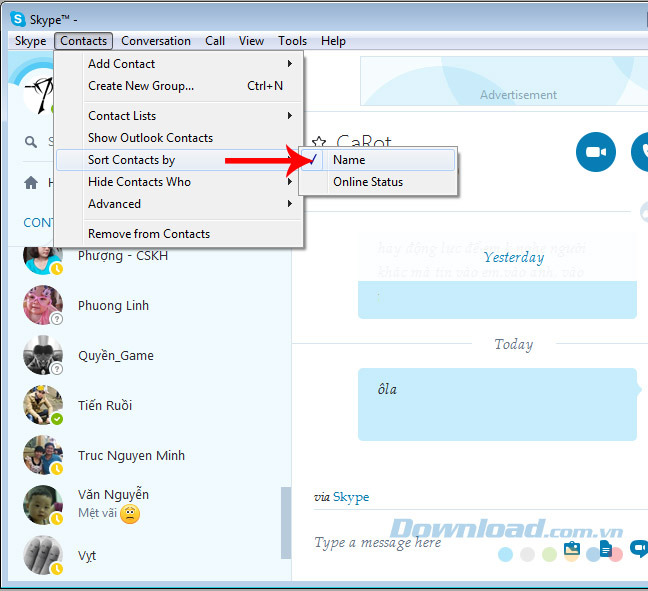Click the 'Mệt vãi' mood text
Screen dimensions: 648x591
click(x=98, y=513)
